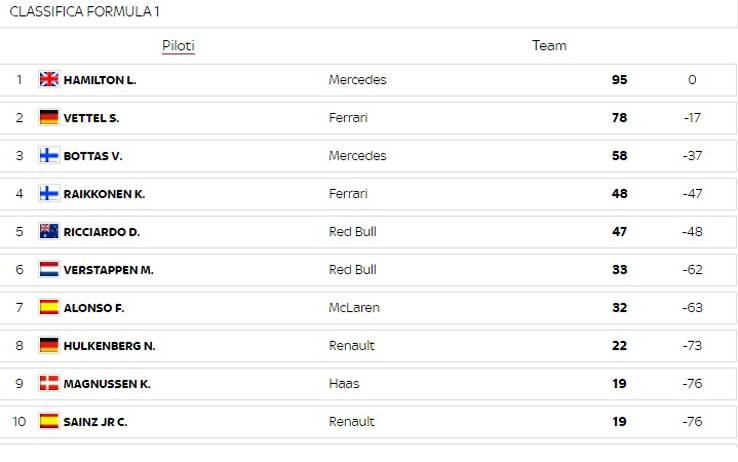Click the German flag beside Hulkenberg
This screenshot has width=738, height=462.
49,346
